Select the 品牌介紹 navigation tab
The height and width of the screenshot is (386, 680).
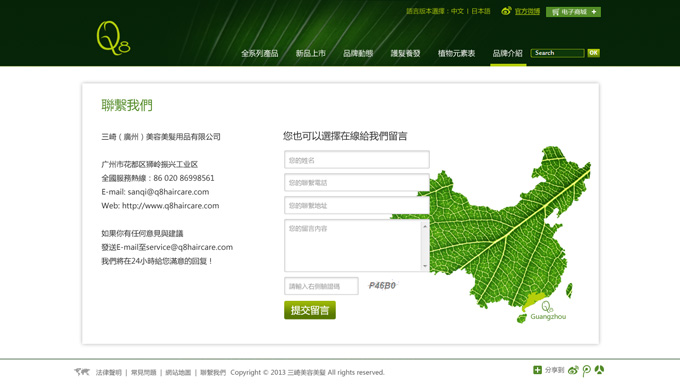[508, 53]
